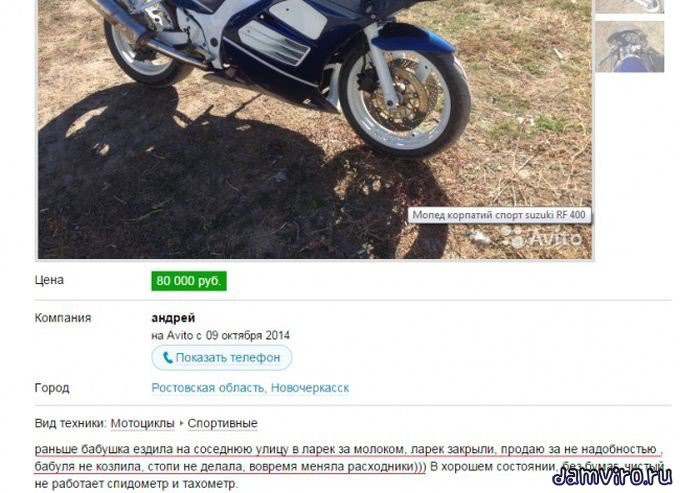The image size is (680, 493).
Task: Click the green 80 000 руб. price badge
Action: tap(189, 281)
